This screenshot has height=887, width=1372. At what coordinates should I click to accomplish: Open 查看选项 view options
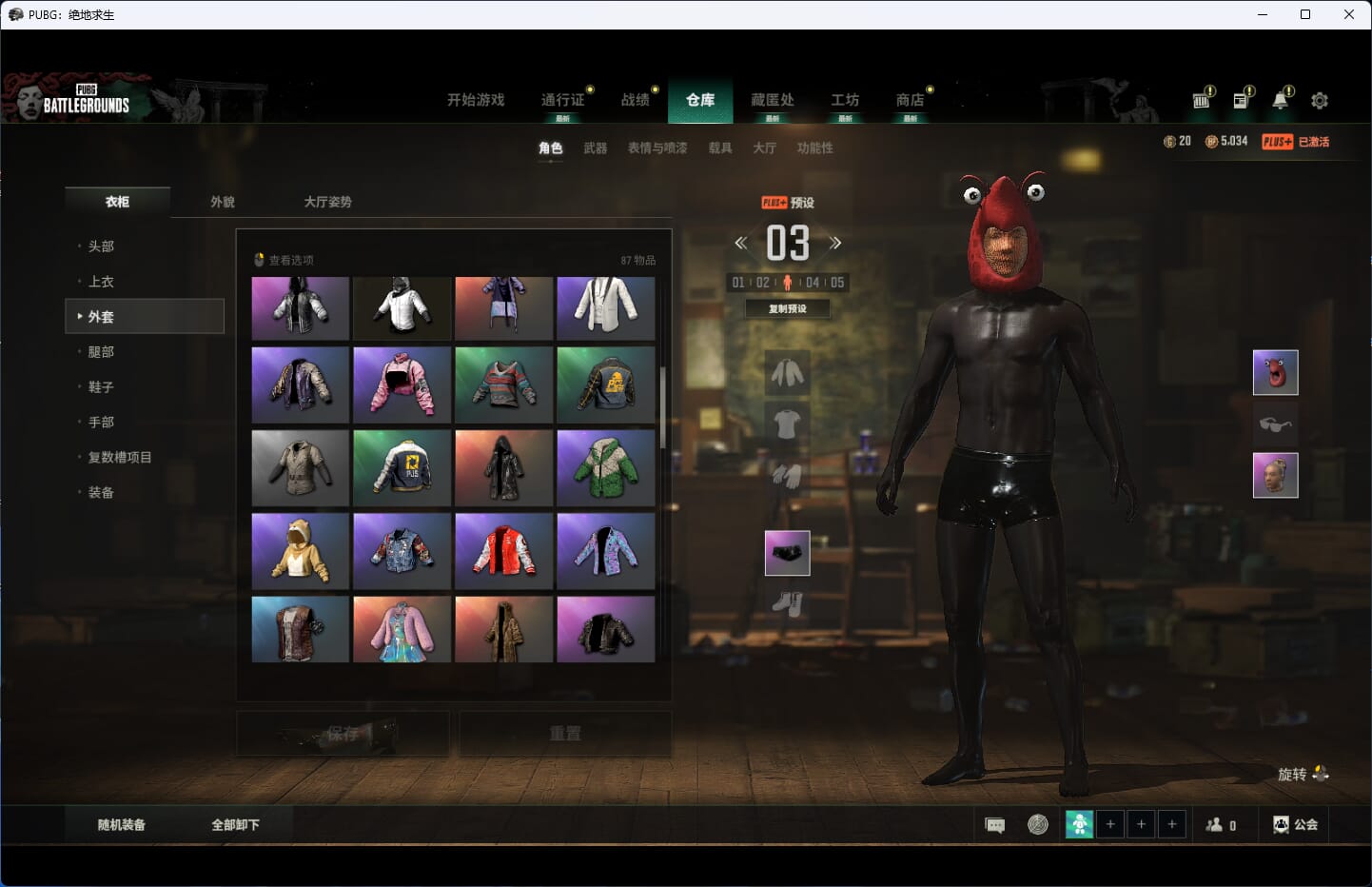284,260
